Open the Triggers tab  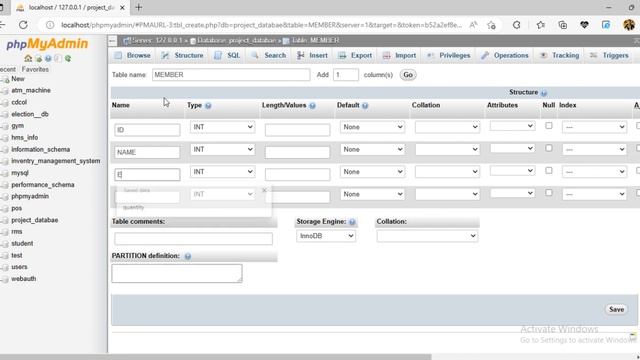tap(609, 56)
